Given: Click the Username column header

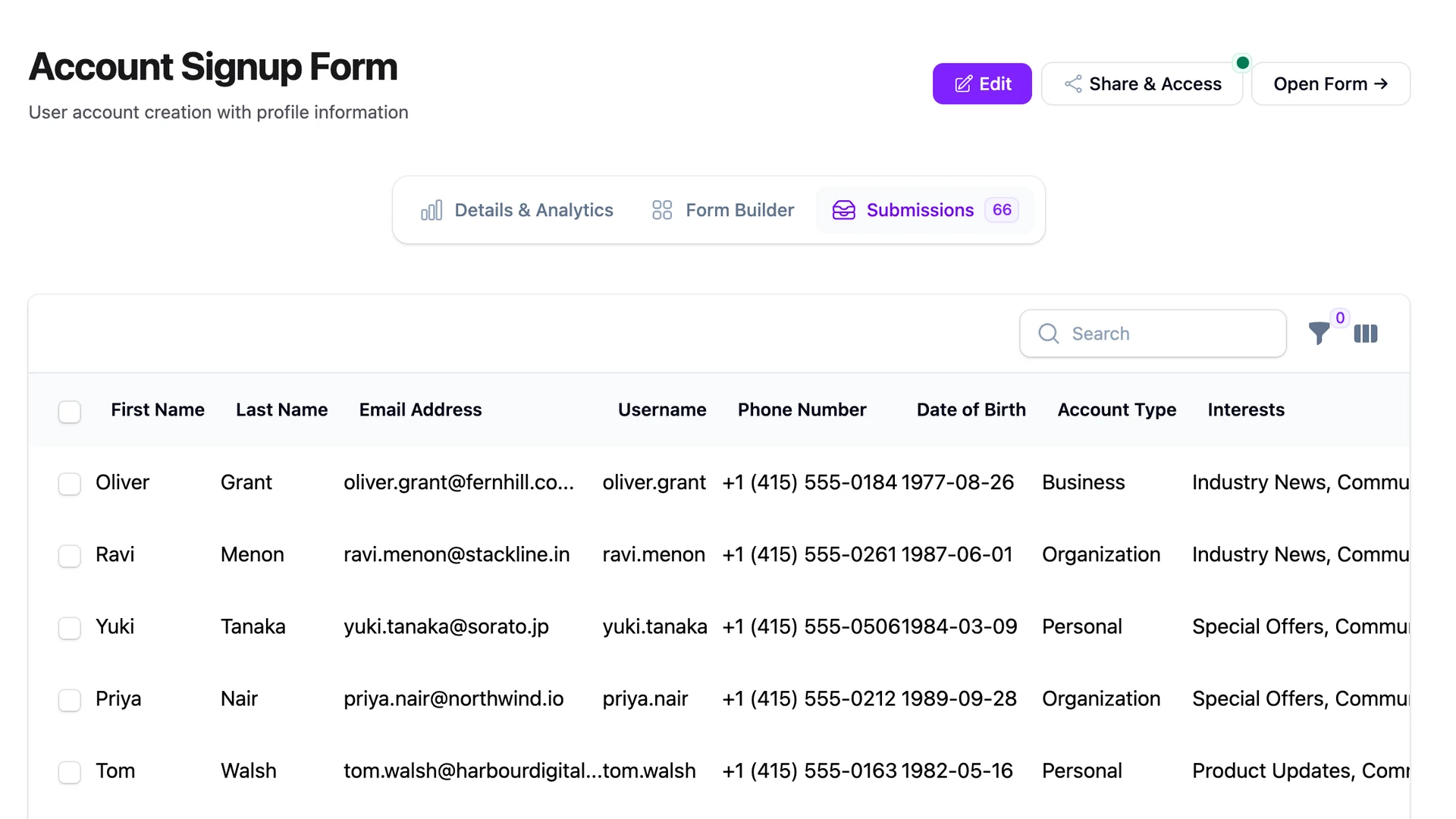Looking at the screenshot, I should click(x=662, y=409).
